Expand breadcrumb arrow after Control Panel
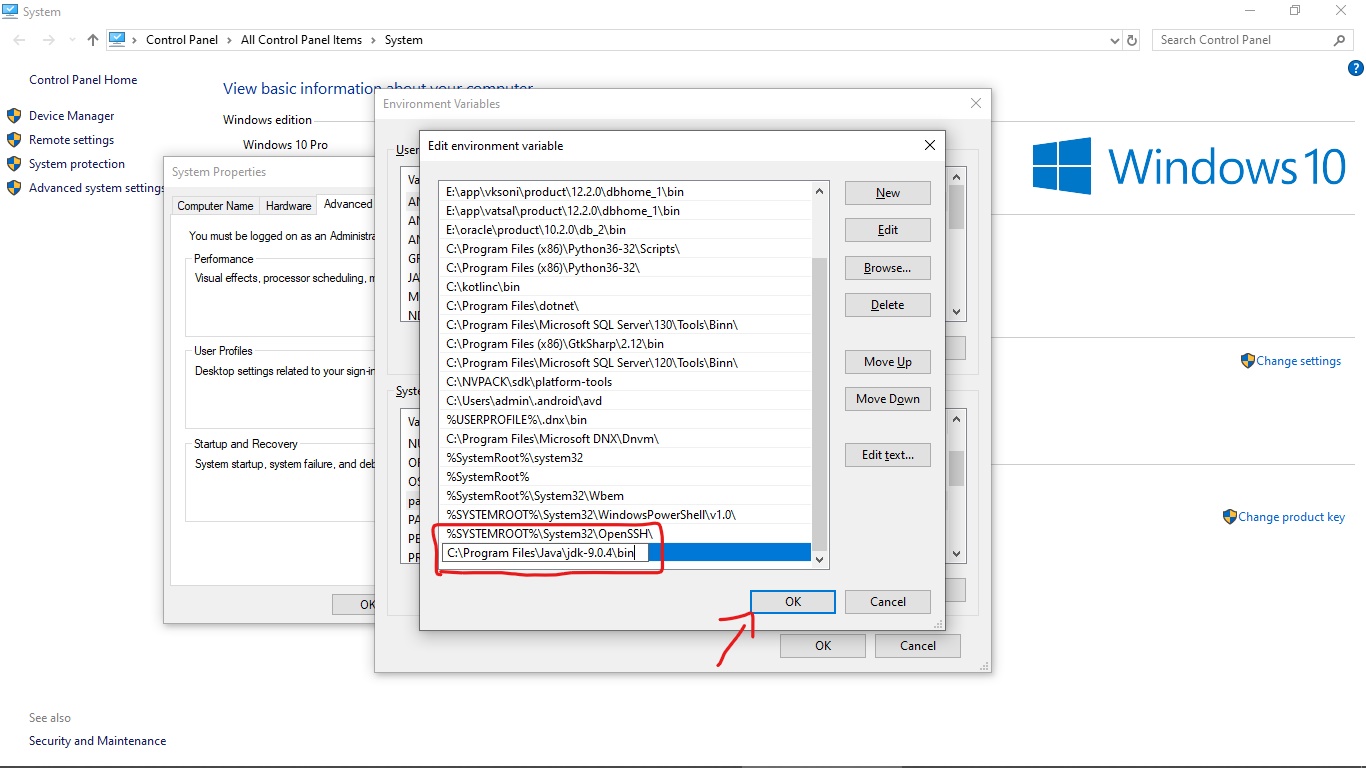 click(230, 40)
